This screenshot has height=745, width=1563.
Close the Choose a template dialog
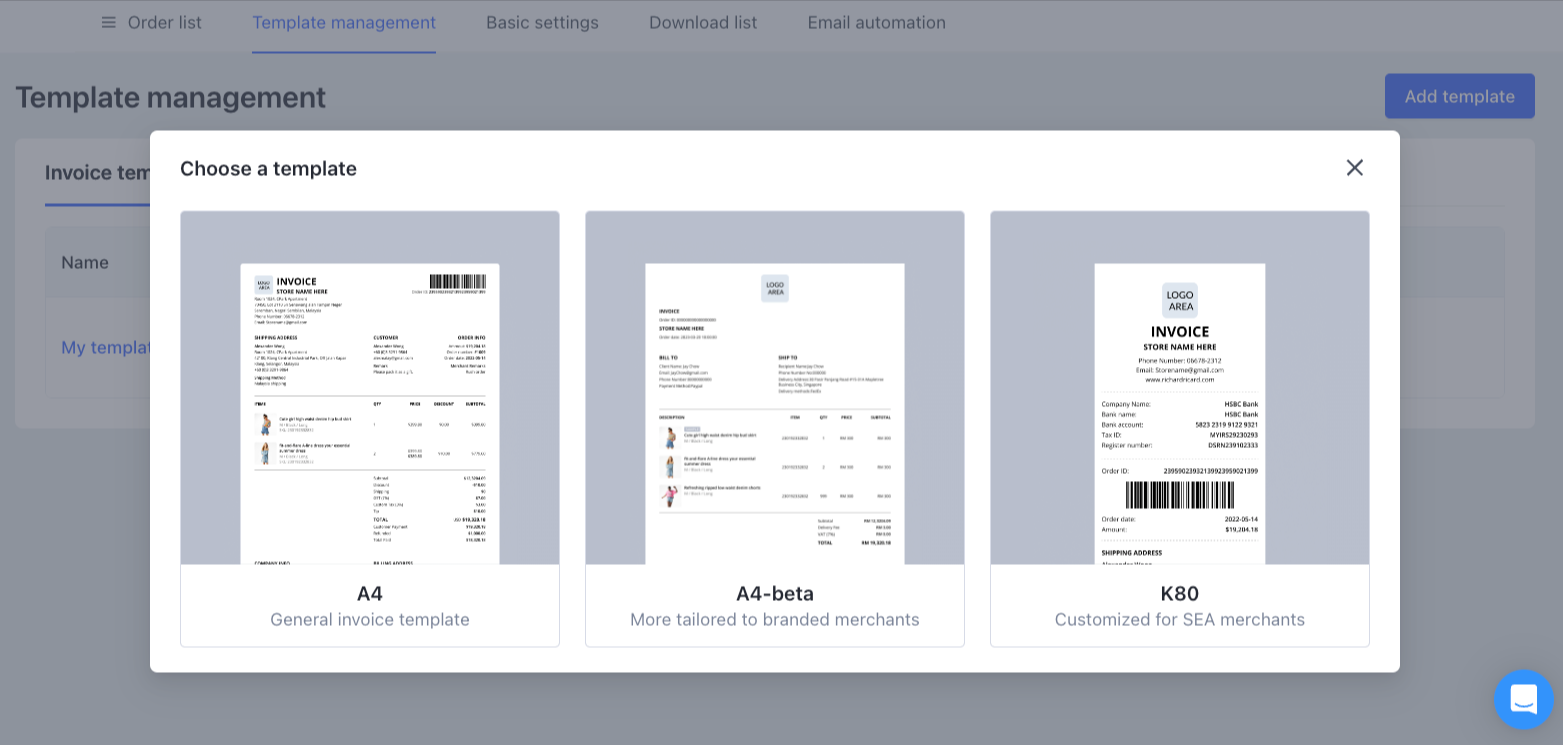tap(1354, 168)
